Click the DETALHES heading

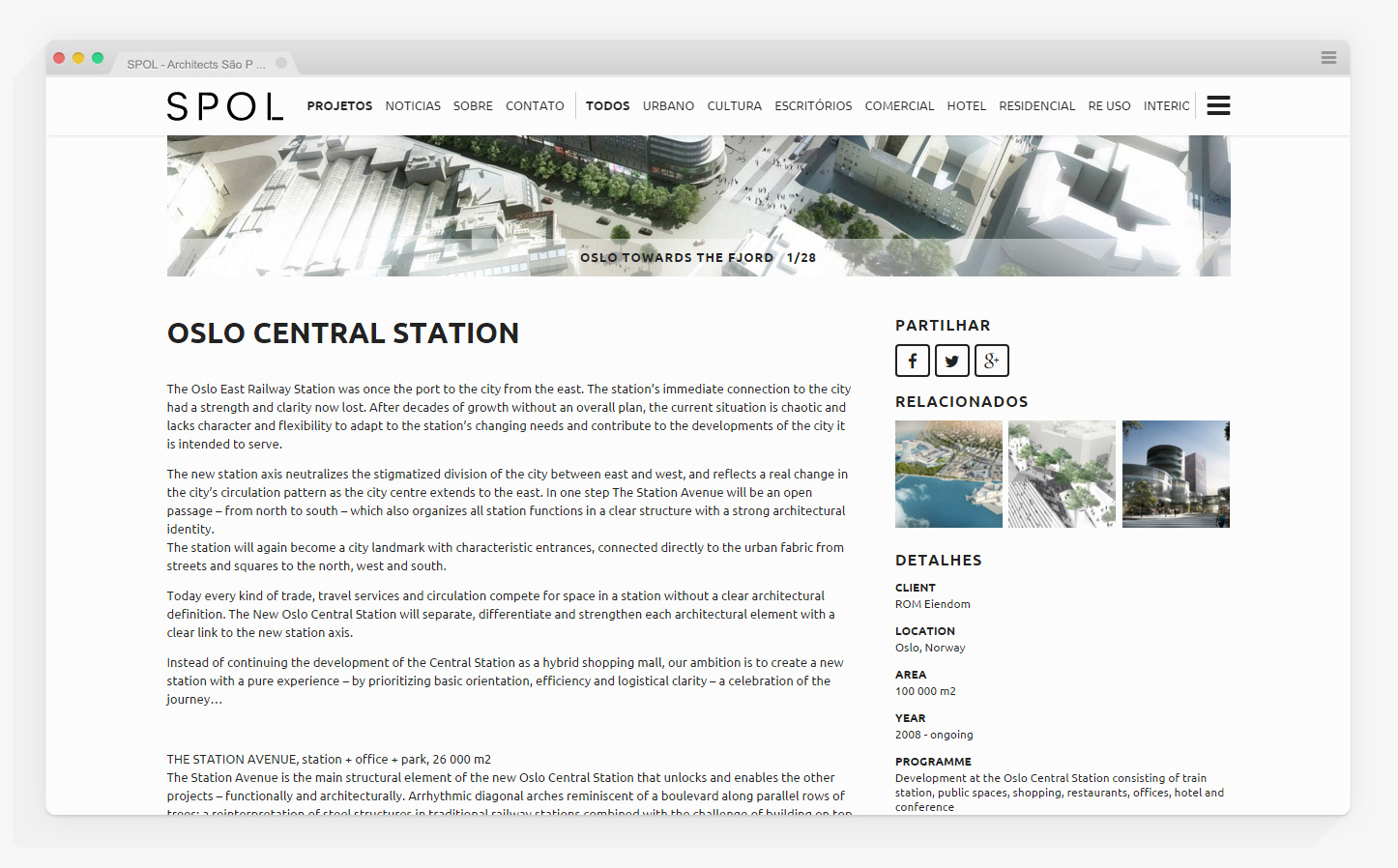coord(939,561)
